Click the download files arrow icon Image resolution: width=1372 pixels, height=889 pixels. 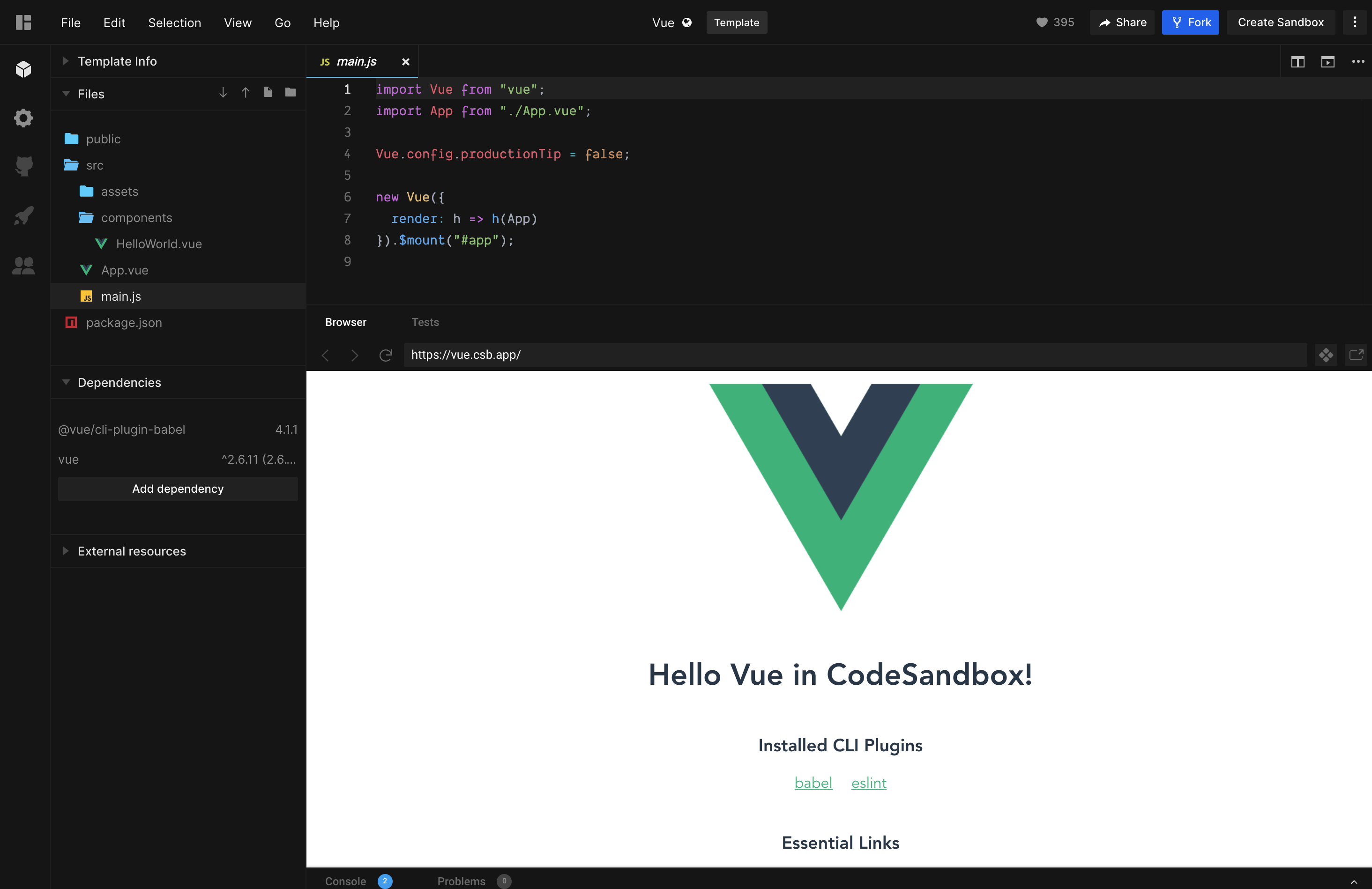(x=223, y=93)
